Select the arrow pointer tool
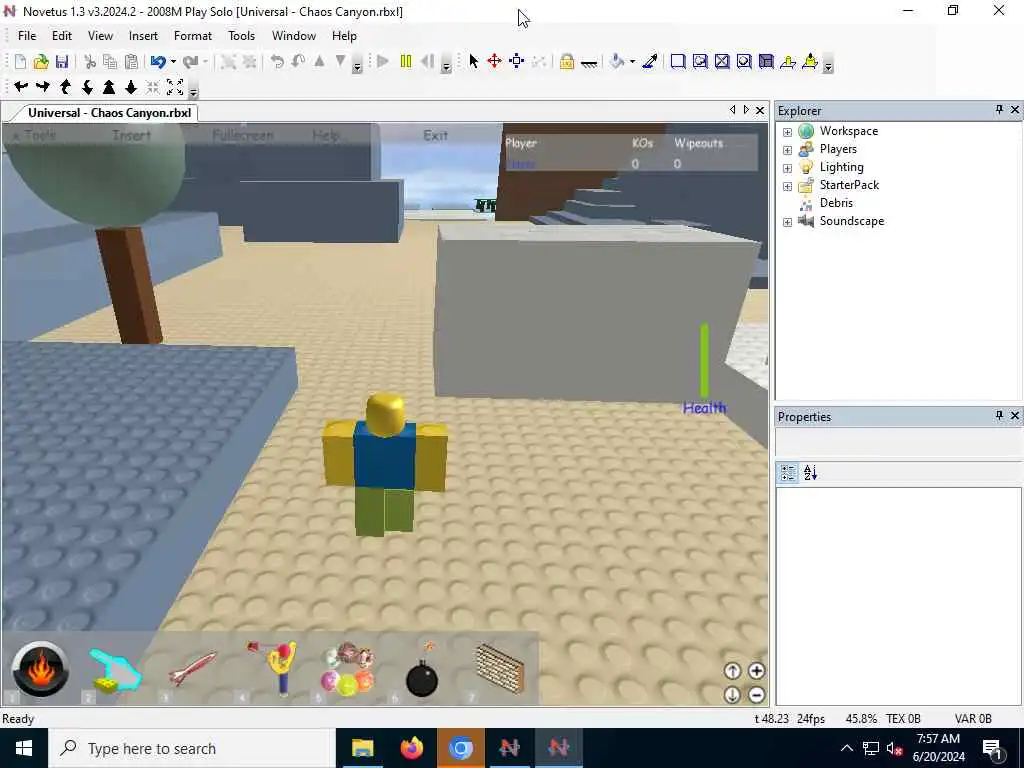The height and width of the screenshot is (768, 1024). point(473,61)
